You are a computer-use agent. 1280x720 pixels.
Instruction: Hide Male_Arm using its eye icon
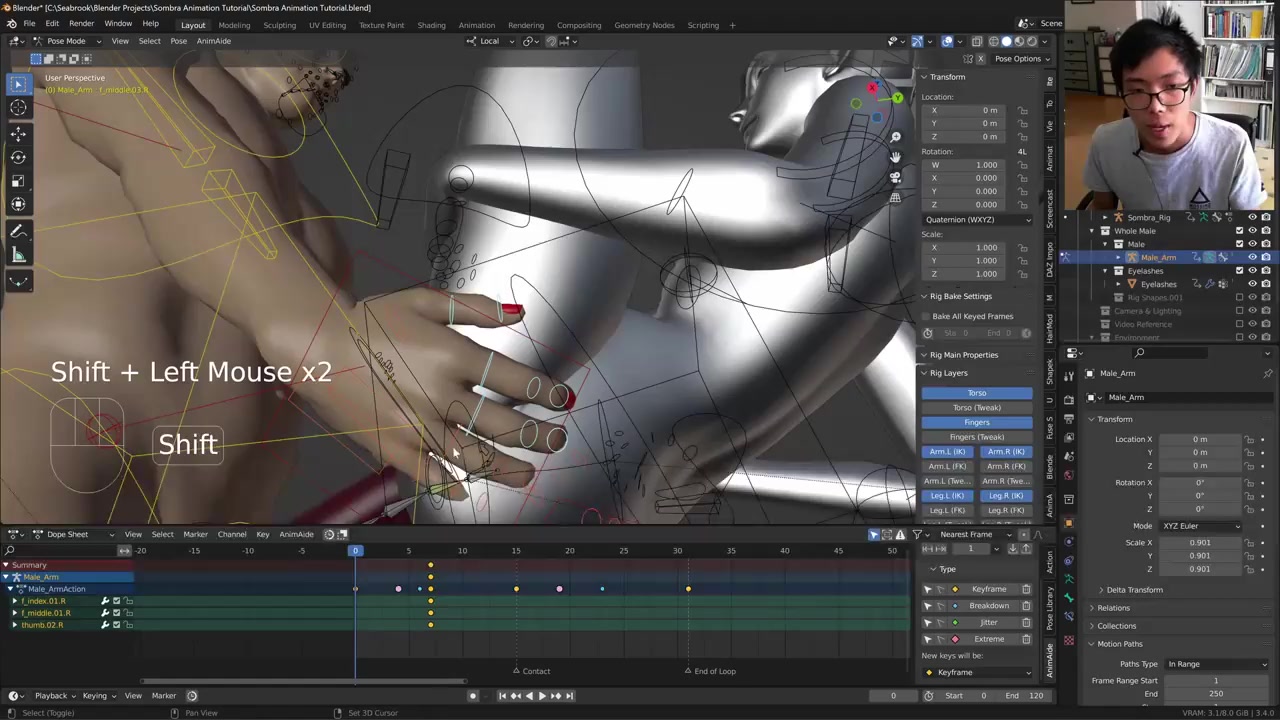(x=1252, y=257)
